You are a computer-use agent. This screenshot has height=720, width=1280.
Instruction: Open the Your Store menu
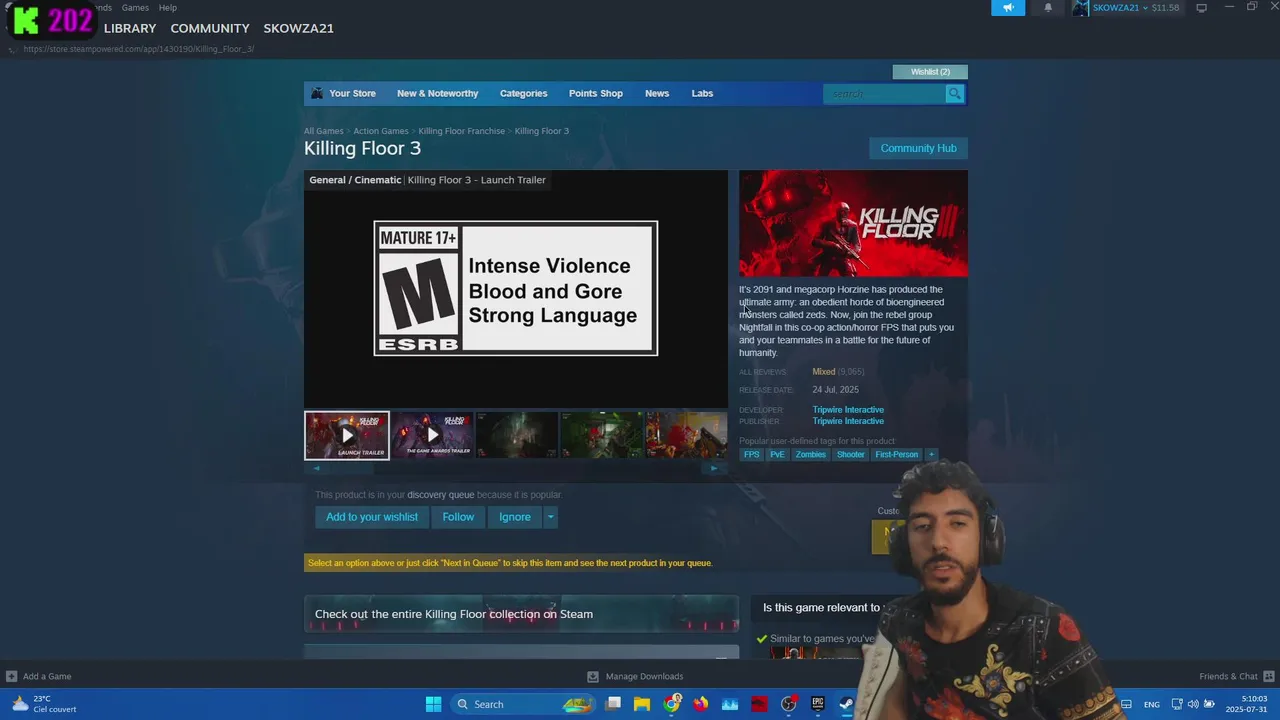[352, 94]
